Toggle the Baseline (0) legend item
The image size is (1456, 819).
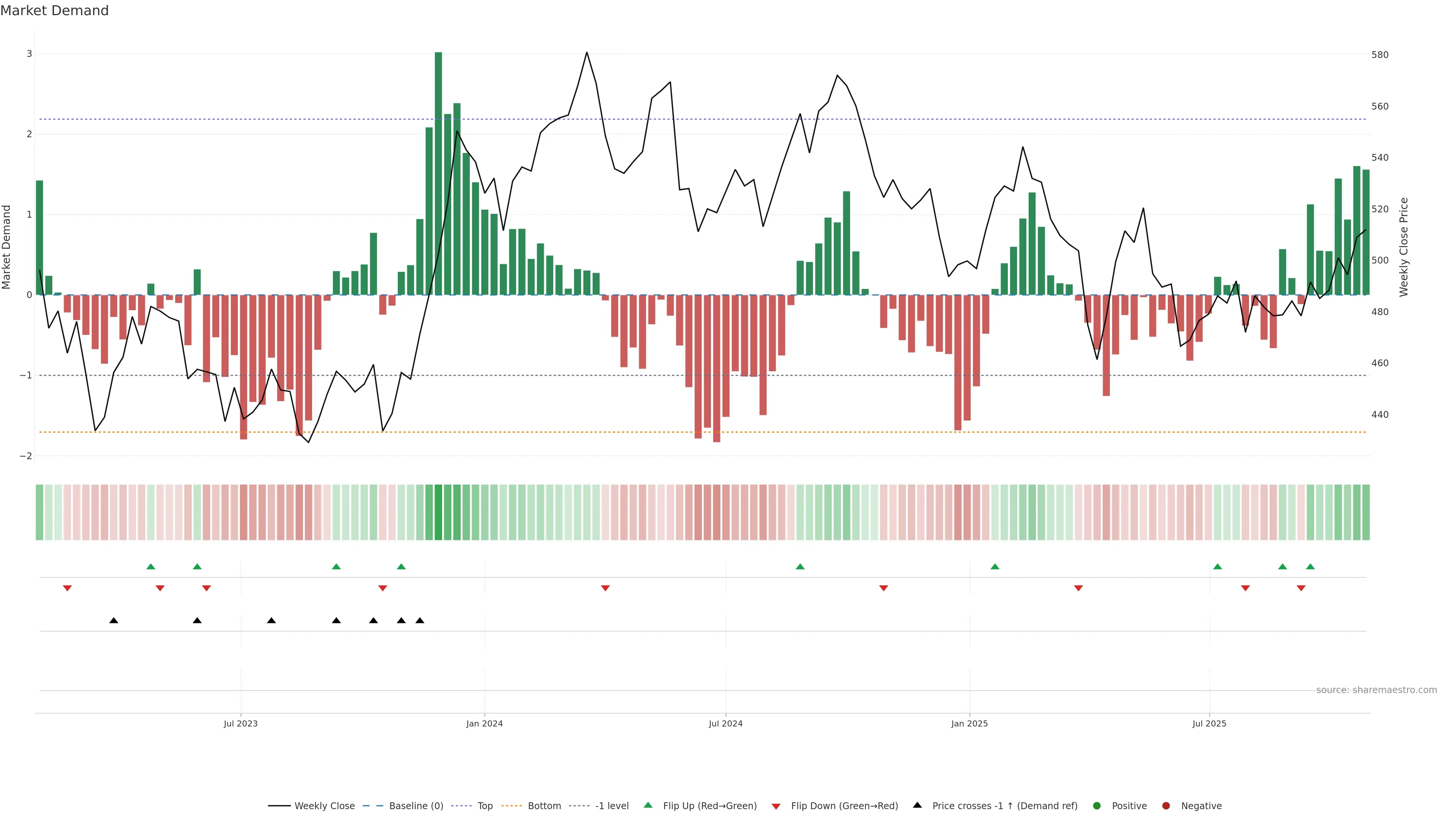[x=416, y=806]
